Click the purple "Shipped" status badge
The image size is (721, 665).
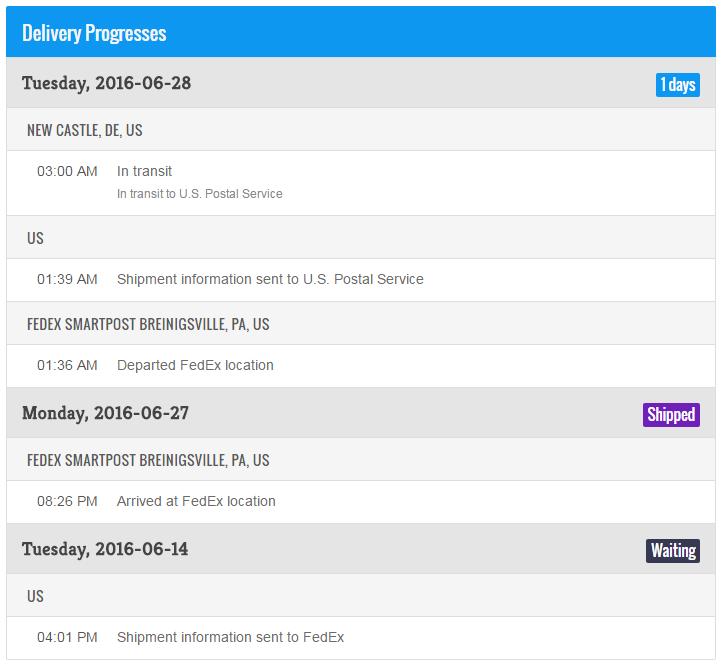click(x=670, y=414)
